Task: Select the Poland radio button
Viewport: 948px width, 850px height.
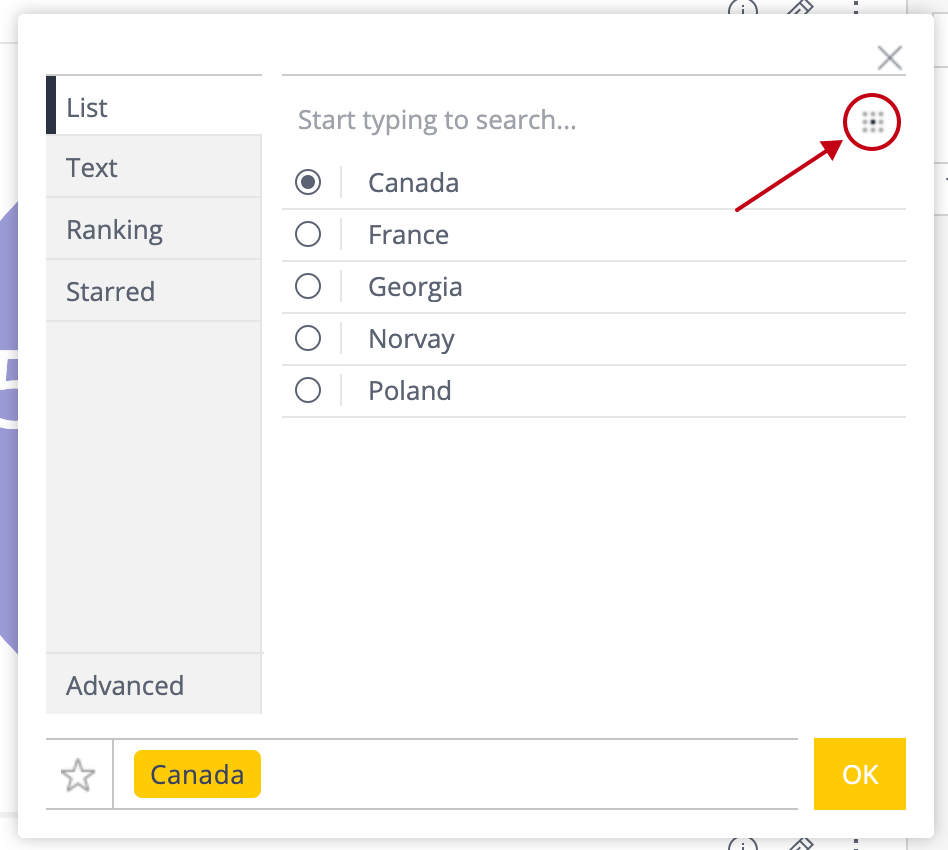Action: pyautogui.click(x=308, y=390)
